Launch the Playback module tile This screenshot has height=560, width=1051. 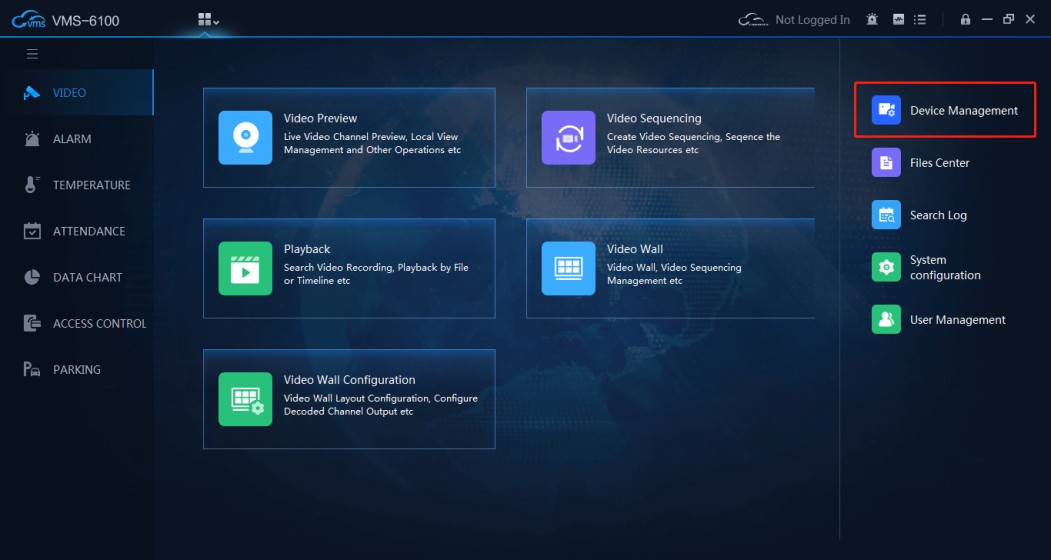(349, 268)
